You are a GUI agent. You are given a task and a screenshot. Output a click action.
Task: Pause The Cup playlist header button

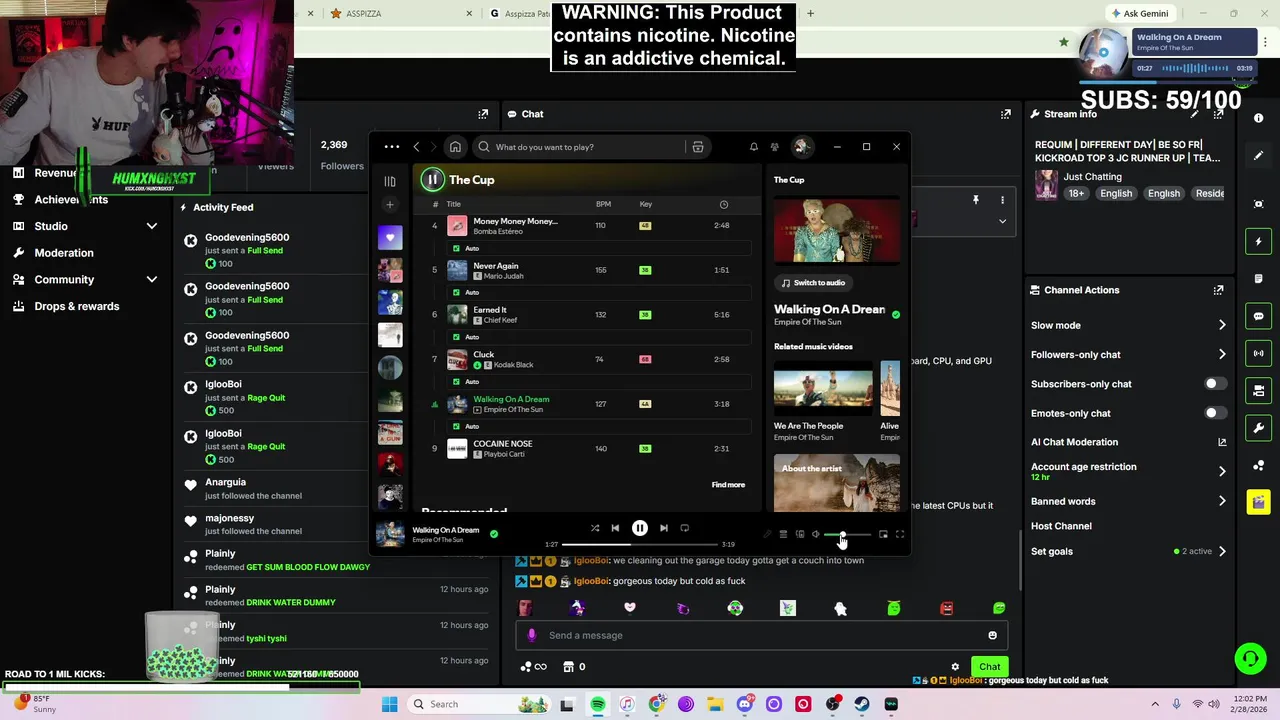pyautogui.click(x=432, y=180)
